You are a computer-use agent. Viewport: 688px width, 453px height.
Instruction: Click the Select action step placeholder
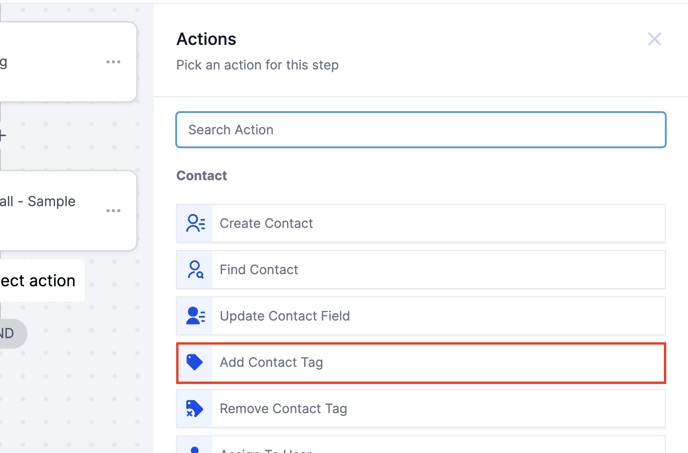point(40,281)
